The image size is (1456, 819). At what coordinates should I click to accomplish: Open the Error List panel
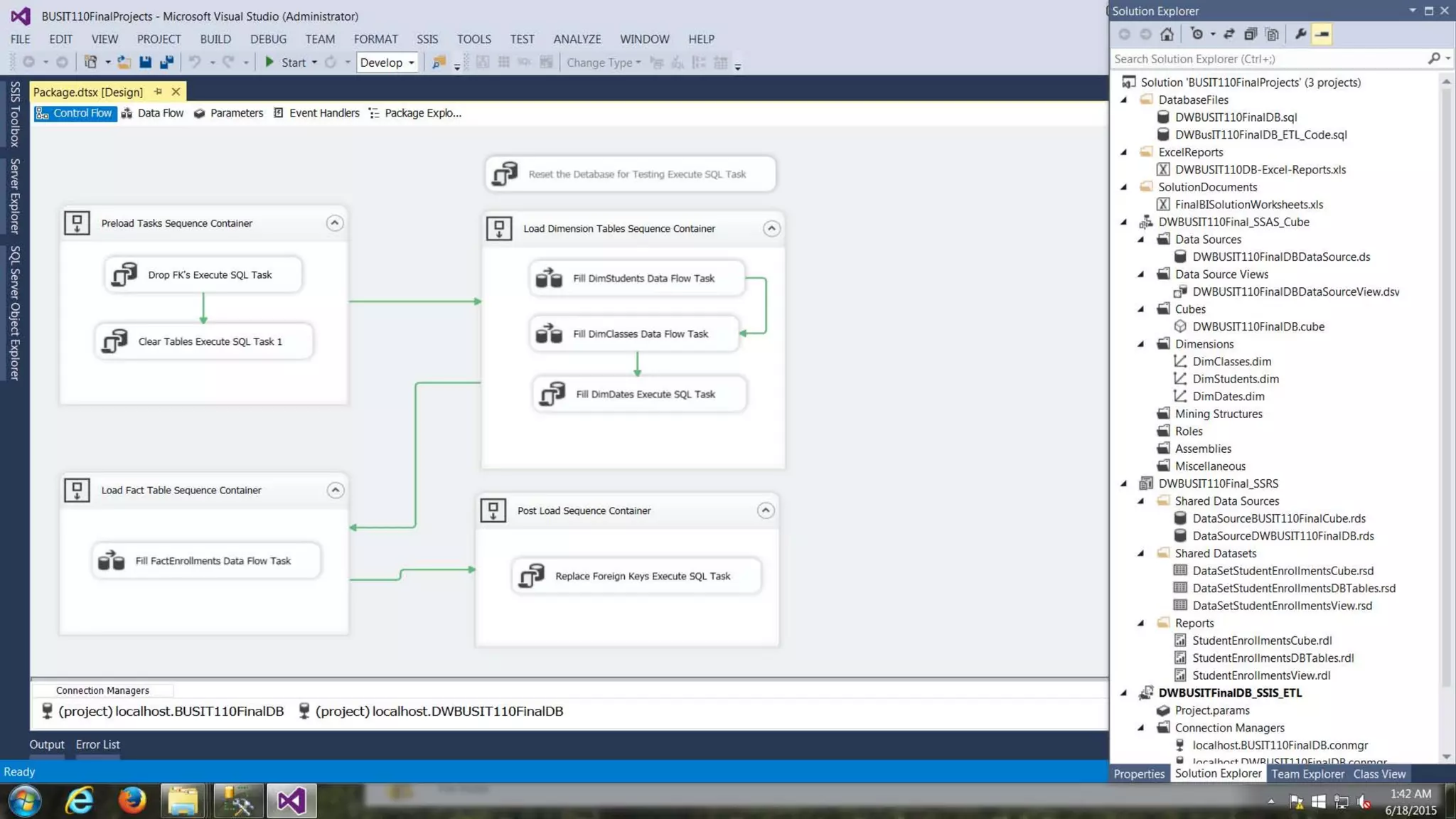click(x=97, y=744)
